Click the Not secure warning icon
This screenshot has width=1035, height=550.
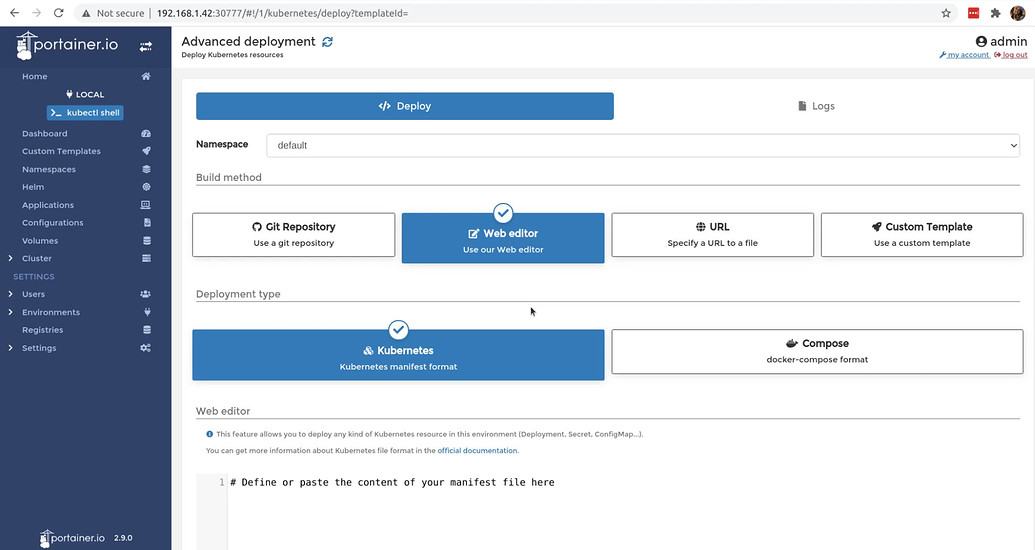[x=86, y=13]
